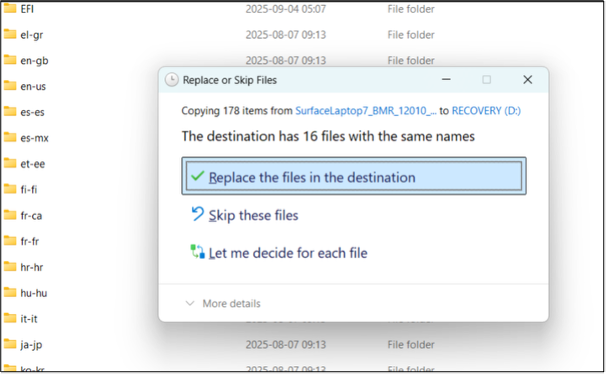Viewport: 606px width, 374px height.
Task: Select the hu-hu folder row
Action: coord(79,293)
